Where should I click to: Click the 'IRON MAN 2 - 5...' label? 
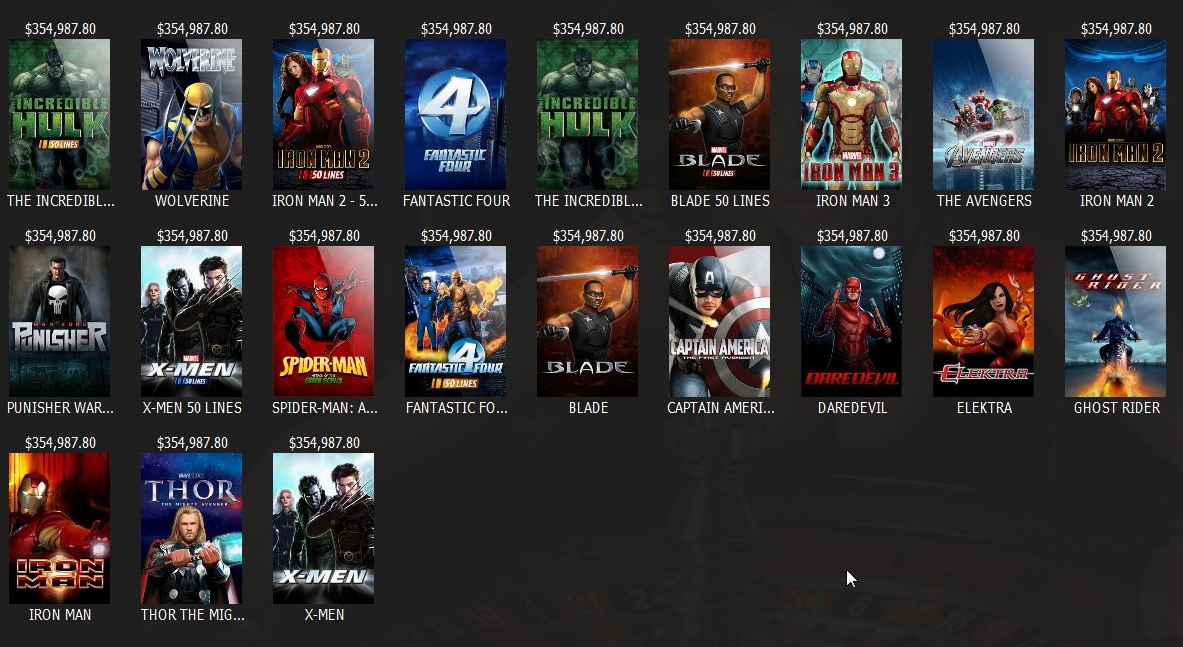click(x=324, y=201)
